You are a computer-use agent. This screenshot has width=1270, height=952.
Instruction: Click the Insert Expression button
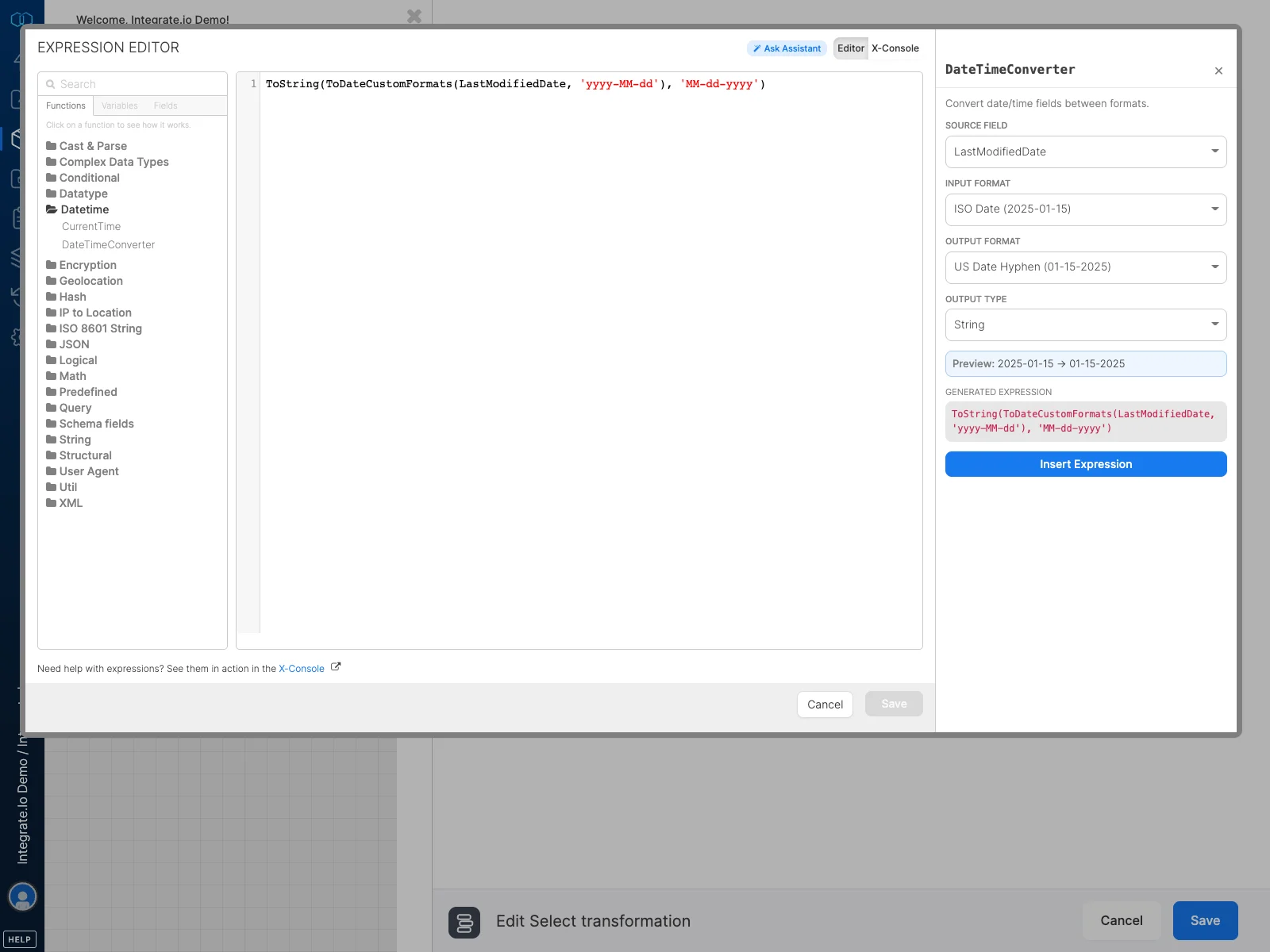(1086, 464)
